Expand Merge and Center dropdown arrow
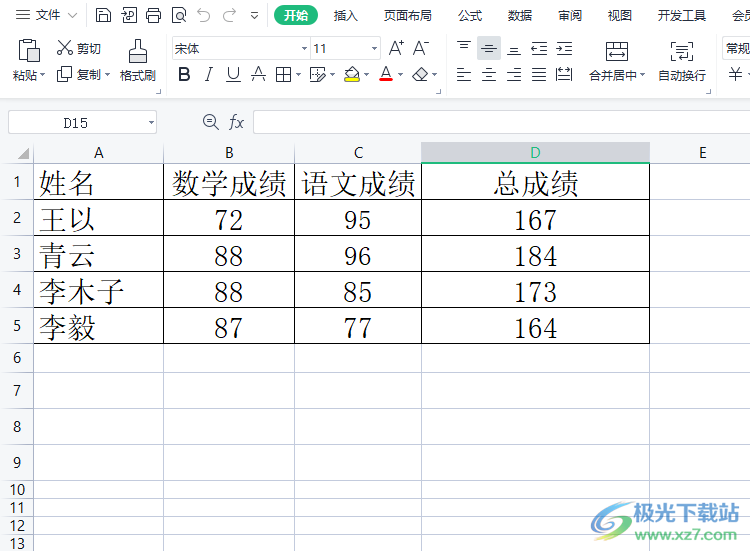The image size is (750, 551). click(x=642, y=75)
